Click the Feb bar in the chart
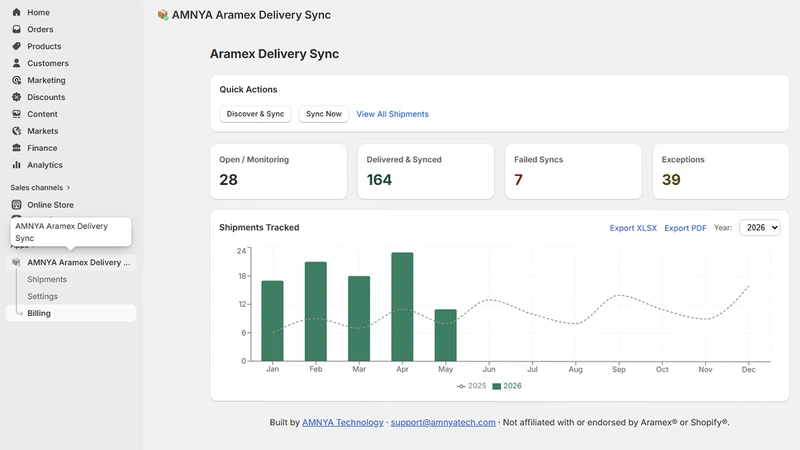 [x=316, y=312]
